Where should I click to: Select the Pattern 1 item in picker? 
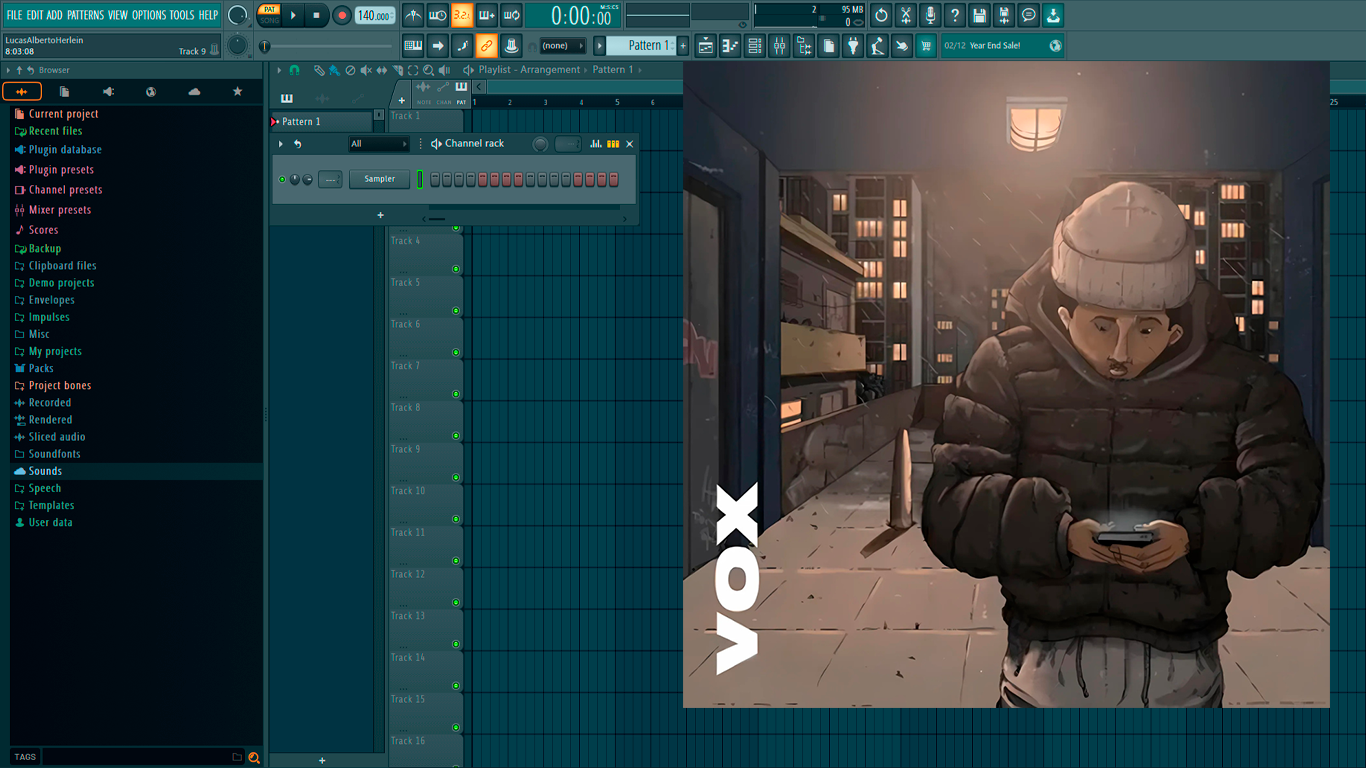[322, 121]
